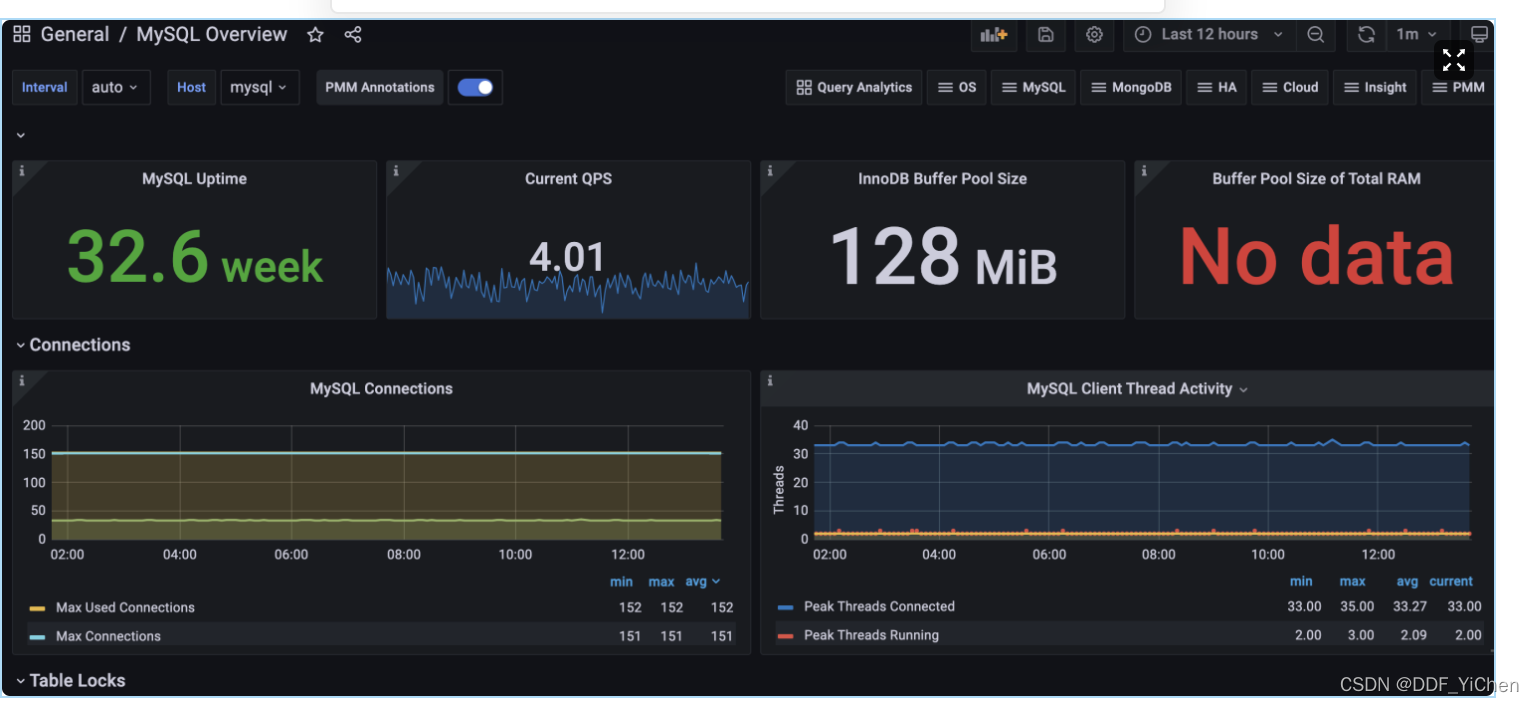Show info for InnoDB Buffer Pool Size panel
Screen dimensions: 1534x704
(769, 171)
